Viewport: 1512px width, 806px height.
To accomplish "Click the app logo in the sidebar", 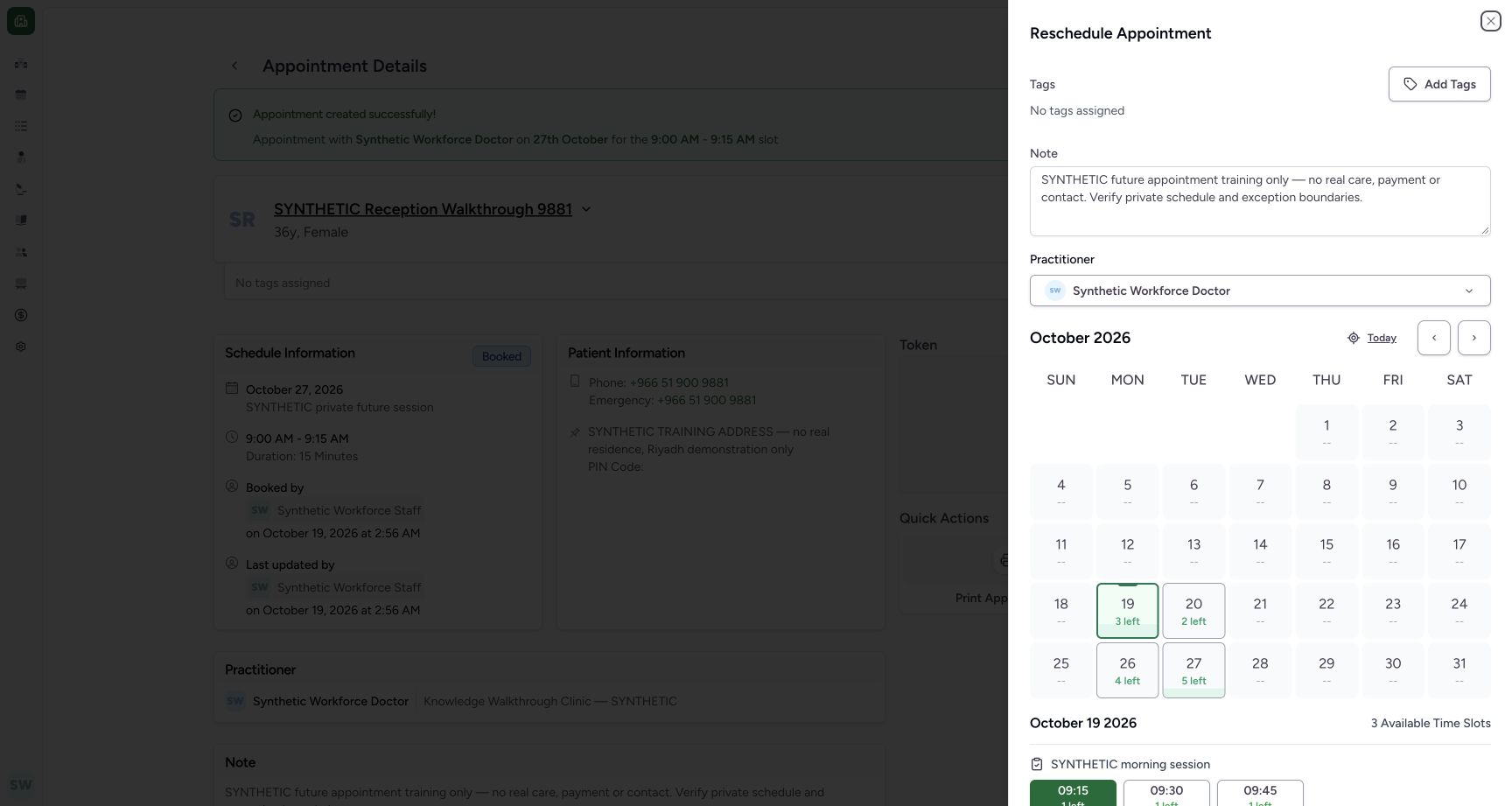I will tap(21, 21).
